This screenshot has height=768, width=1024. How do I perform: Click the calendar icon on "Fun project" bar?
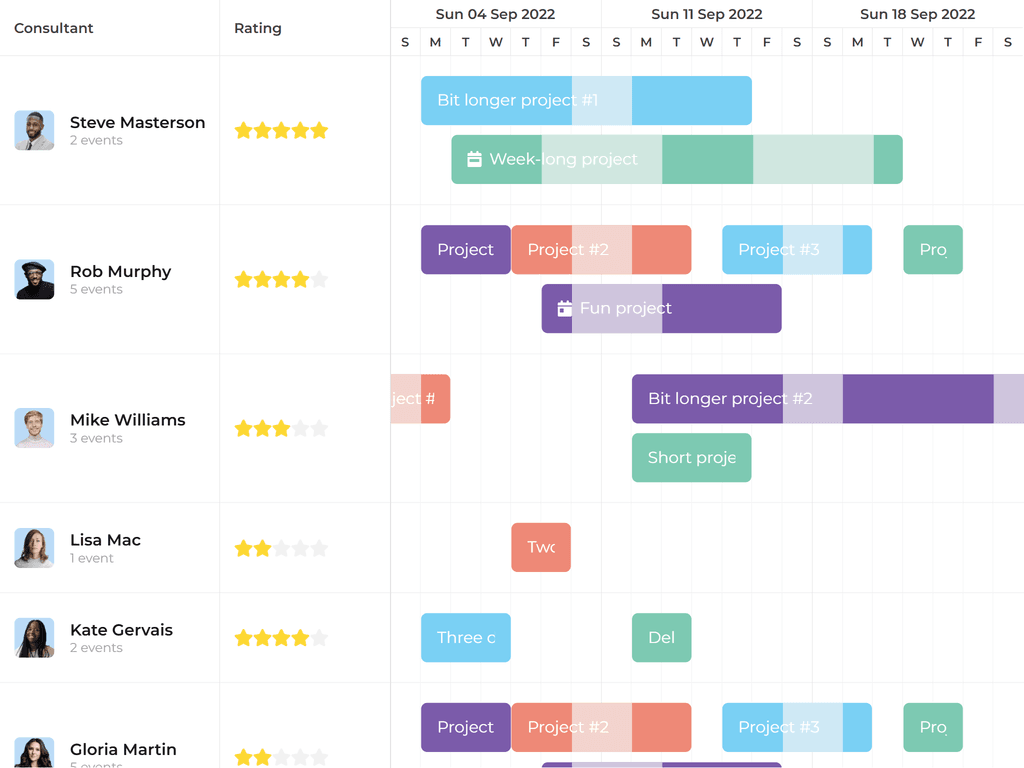[561, 308]
